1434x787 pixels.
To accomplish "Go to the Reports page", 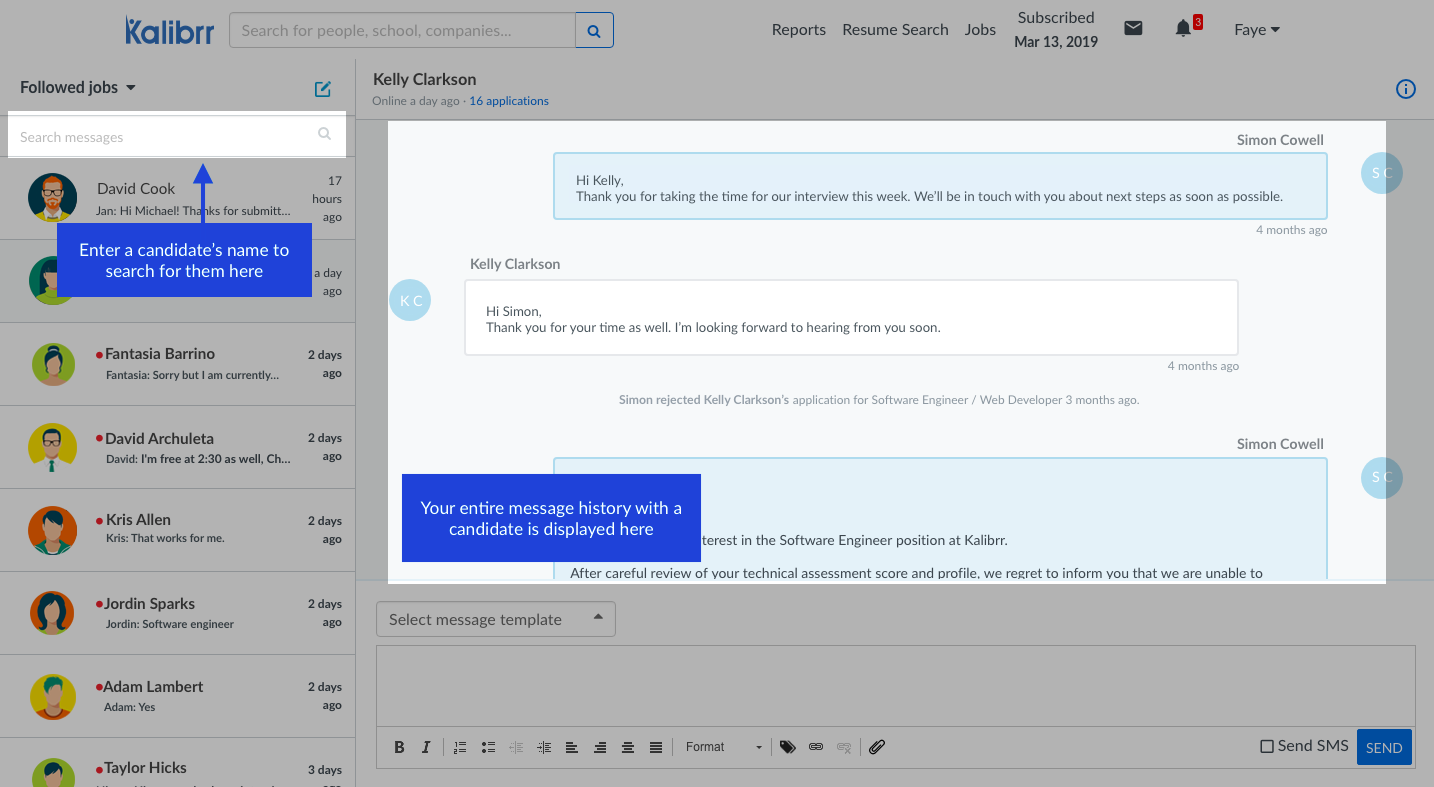I will pos(798,30).
